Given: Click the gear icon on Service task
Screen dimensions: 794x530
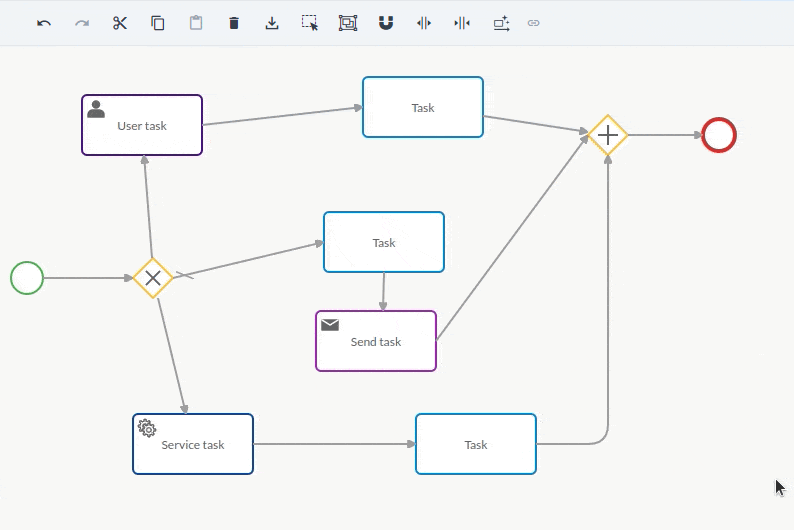Looking at the screenshot, I should pyautogui.click(x=147, y=428).
